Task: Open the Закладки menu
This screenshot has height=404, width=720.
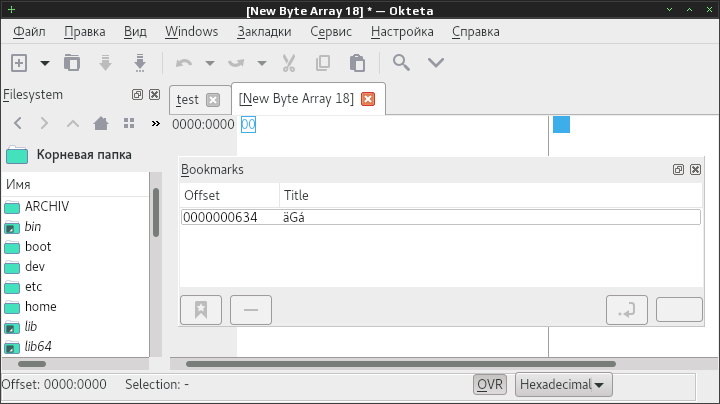Action: click(x=264, y=32)
